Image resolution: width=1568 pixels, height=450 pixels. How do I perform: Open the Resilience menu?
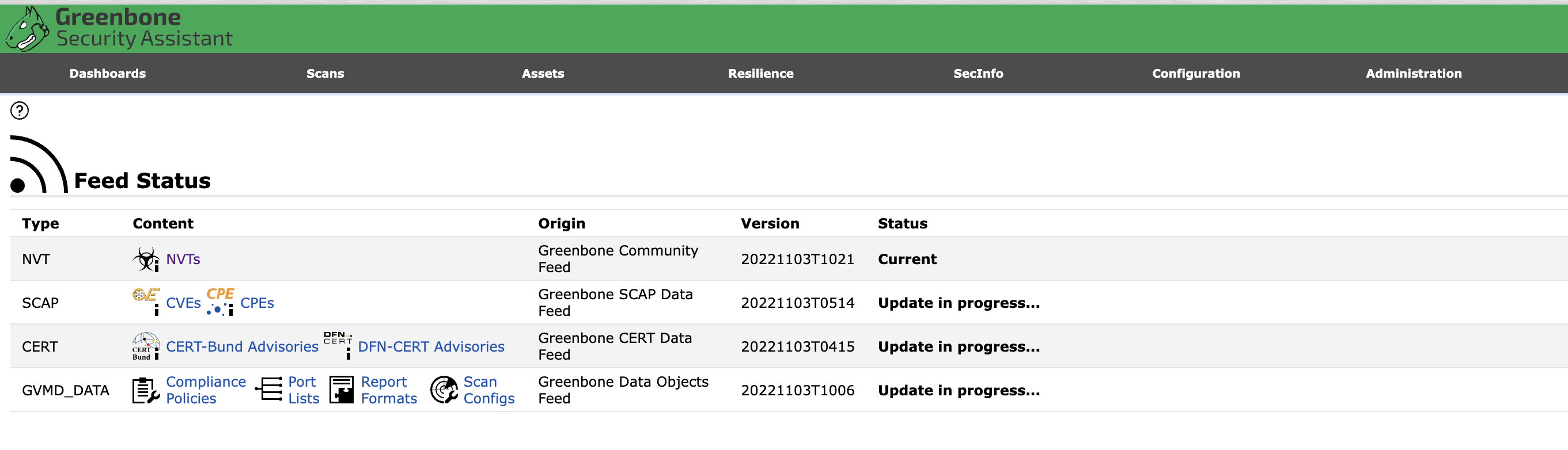(761, 74)
